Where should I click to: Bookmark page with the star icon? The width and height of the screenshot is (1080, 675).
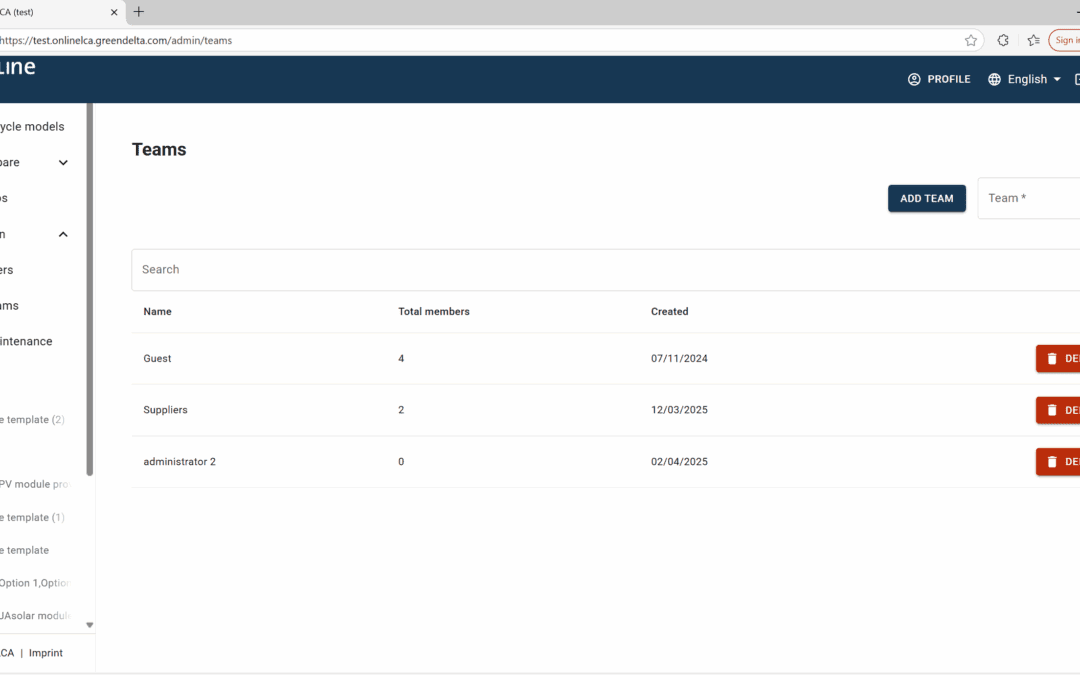pos(971,41)
